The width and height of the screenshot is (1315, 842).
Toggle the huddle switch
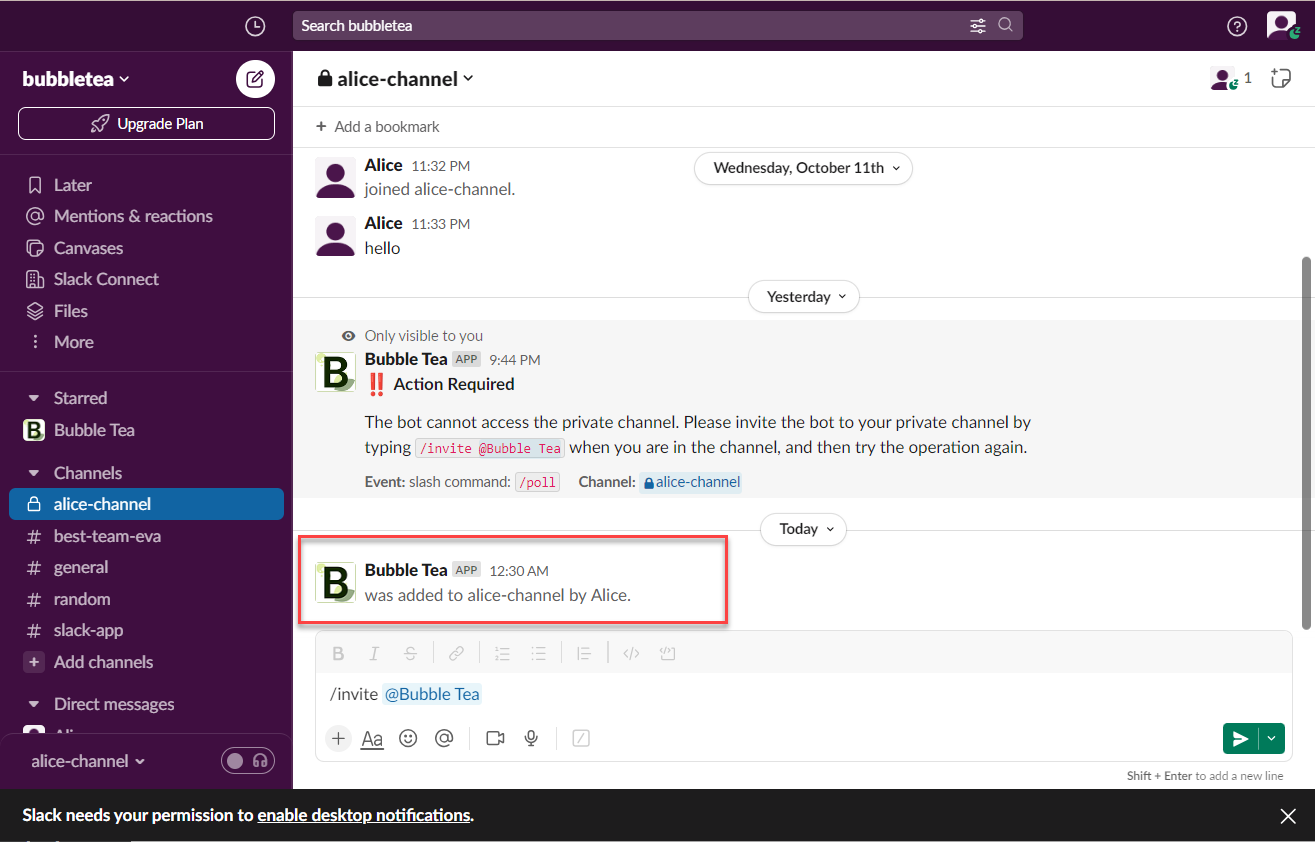(x=247, y=761)
